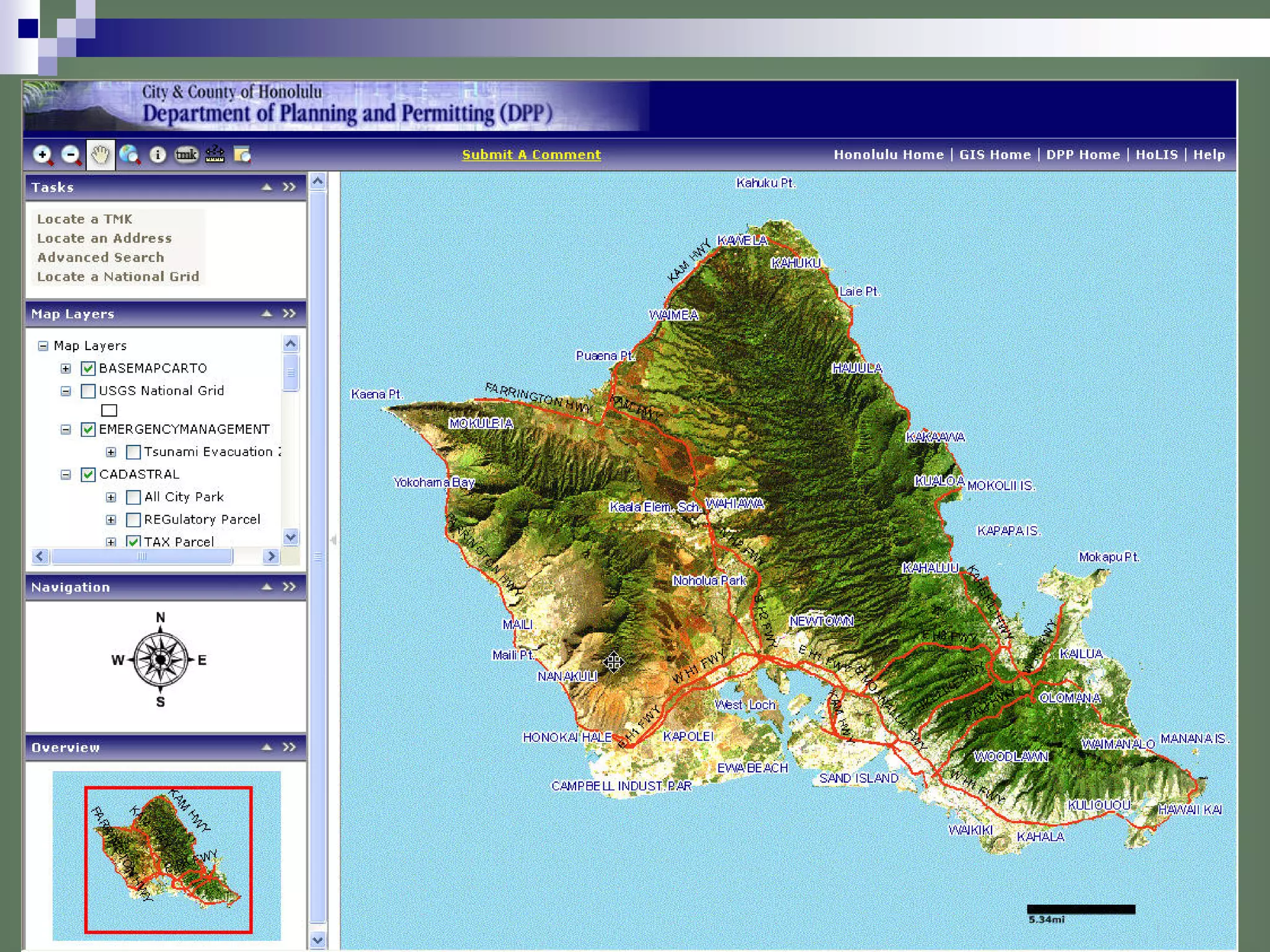The width and height of the screenshot is (1270, 952).
Task: Click the map magnifier window icon
Action: 242,155
